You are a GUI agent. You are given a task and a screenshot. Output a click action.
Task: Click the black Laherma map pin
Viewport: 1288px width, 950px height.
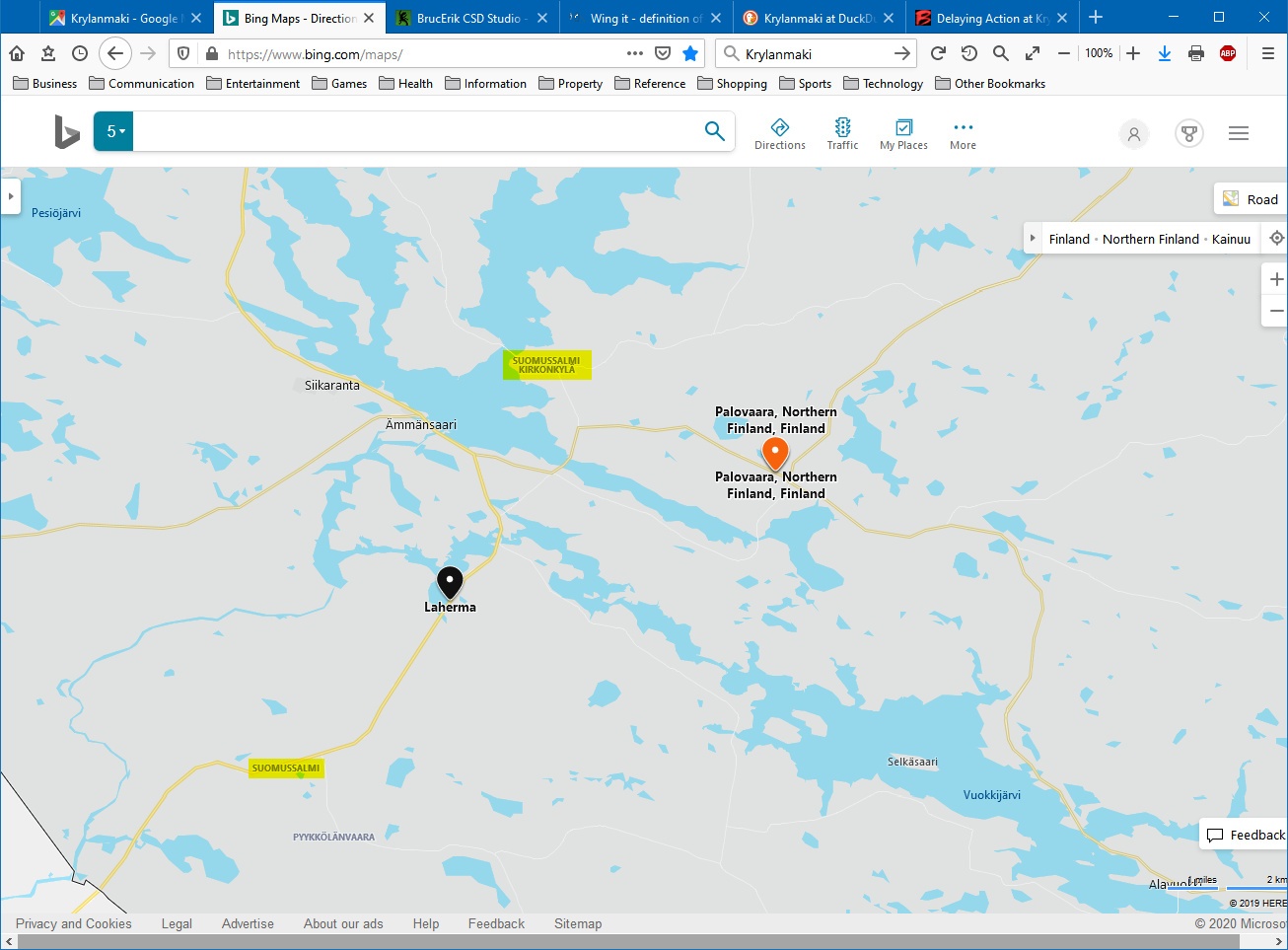pos(450,582)
